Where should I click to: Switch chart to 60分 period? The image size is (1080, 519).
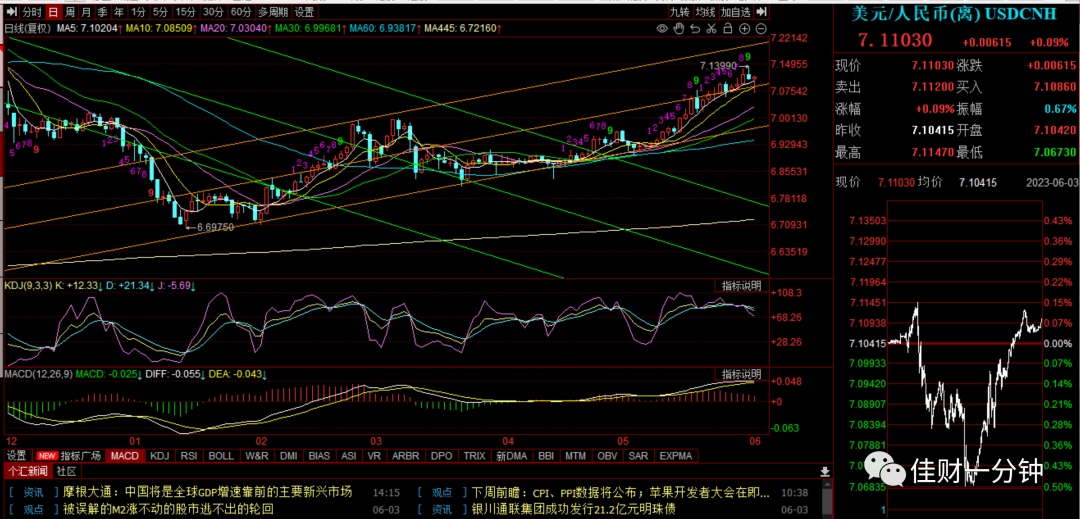pos(240,12)
